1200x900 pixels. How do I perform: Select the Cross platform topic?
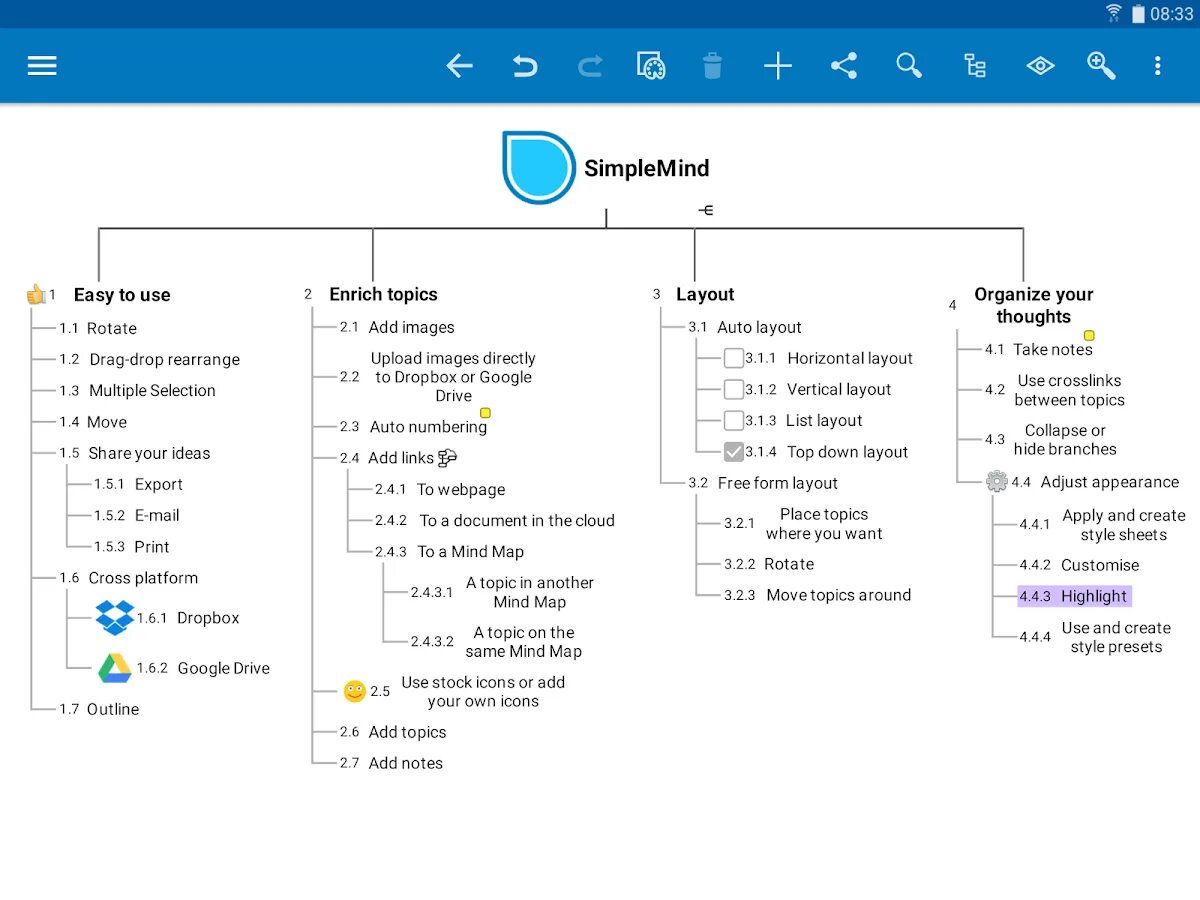tap(143, 578)
